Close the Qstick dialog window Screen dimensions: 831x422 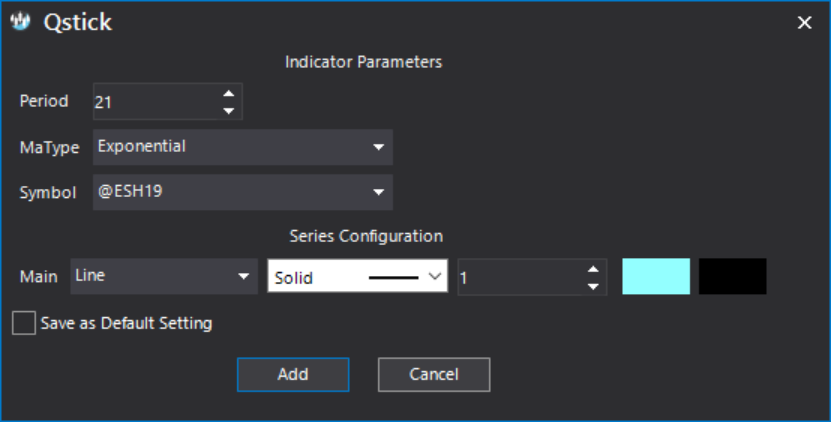point(805,22)
